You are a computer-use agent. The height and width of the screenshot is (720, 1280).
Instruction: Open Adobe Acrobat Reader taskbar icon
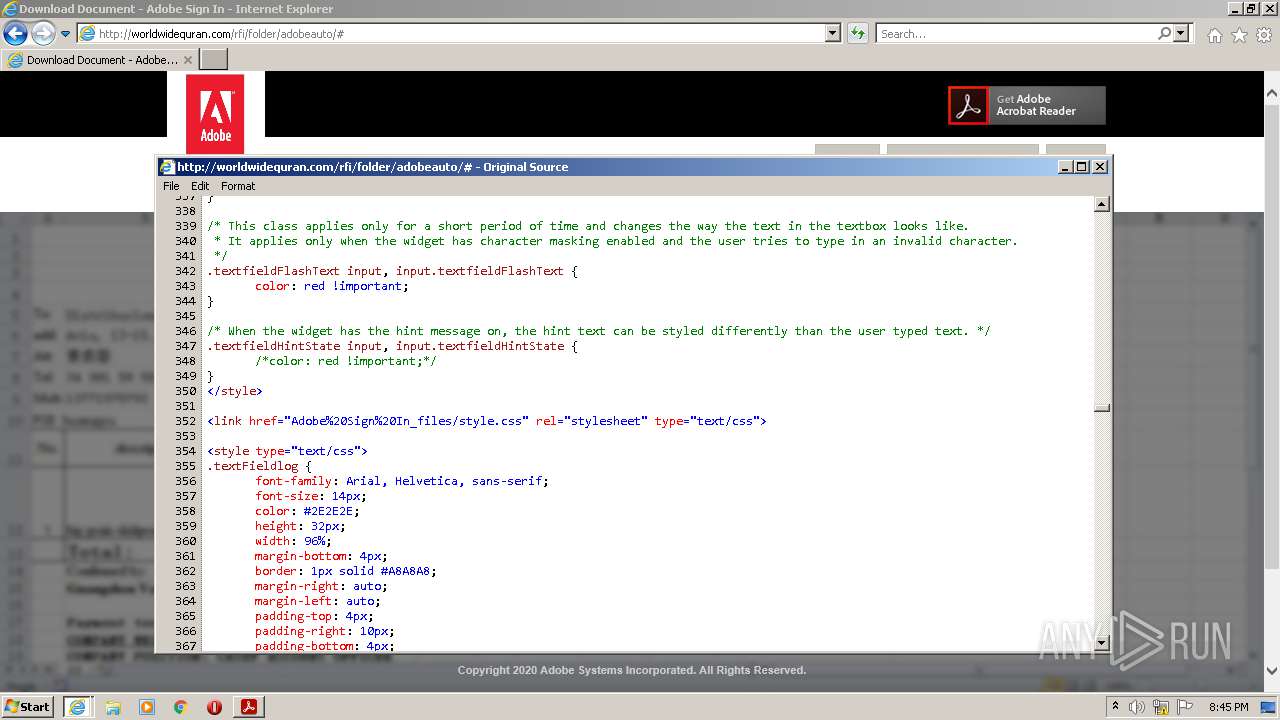click(x=248, y=706)
